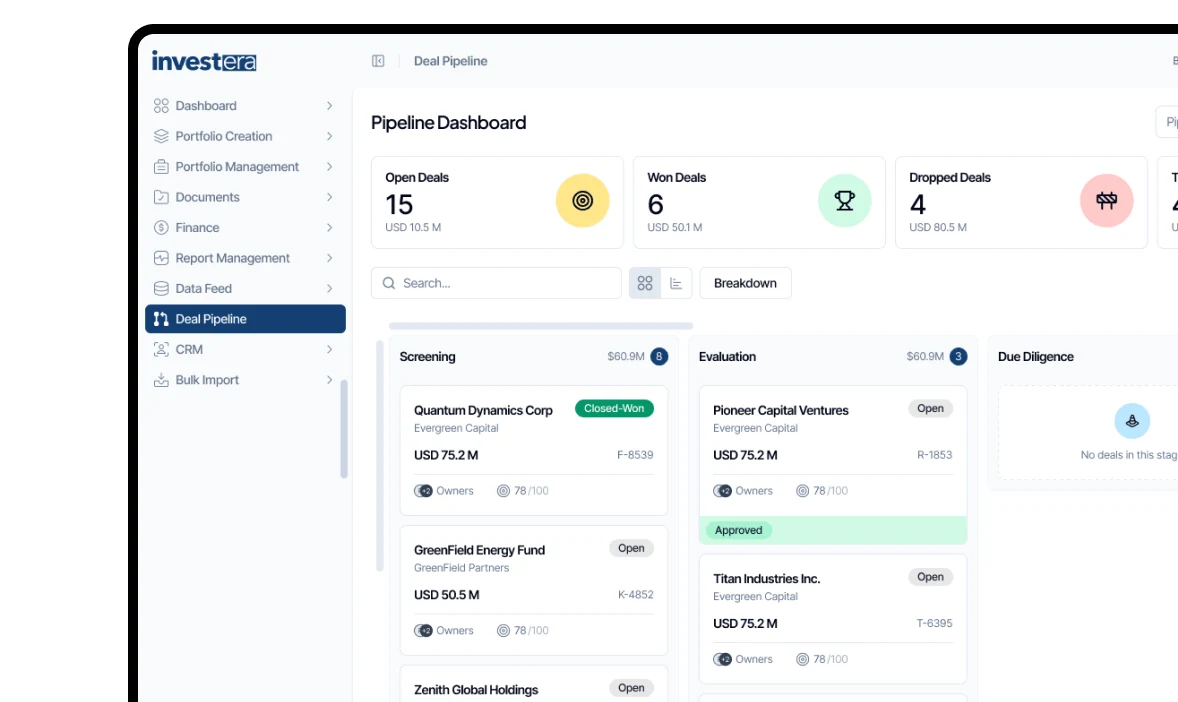Open Dashboard in the sidebar
Screen dimensions: 1178x702
point(245,106)
